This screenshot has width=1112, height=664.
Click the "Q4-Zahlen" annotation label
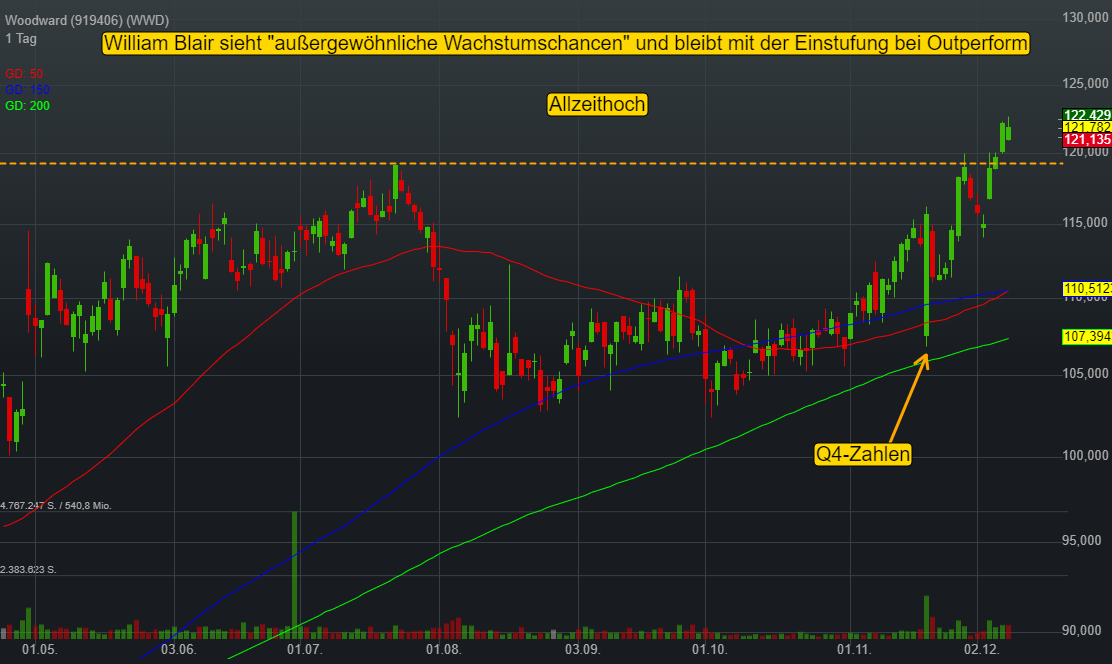click(x=863, y=454)
